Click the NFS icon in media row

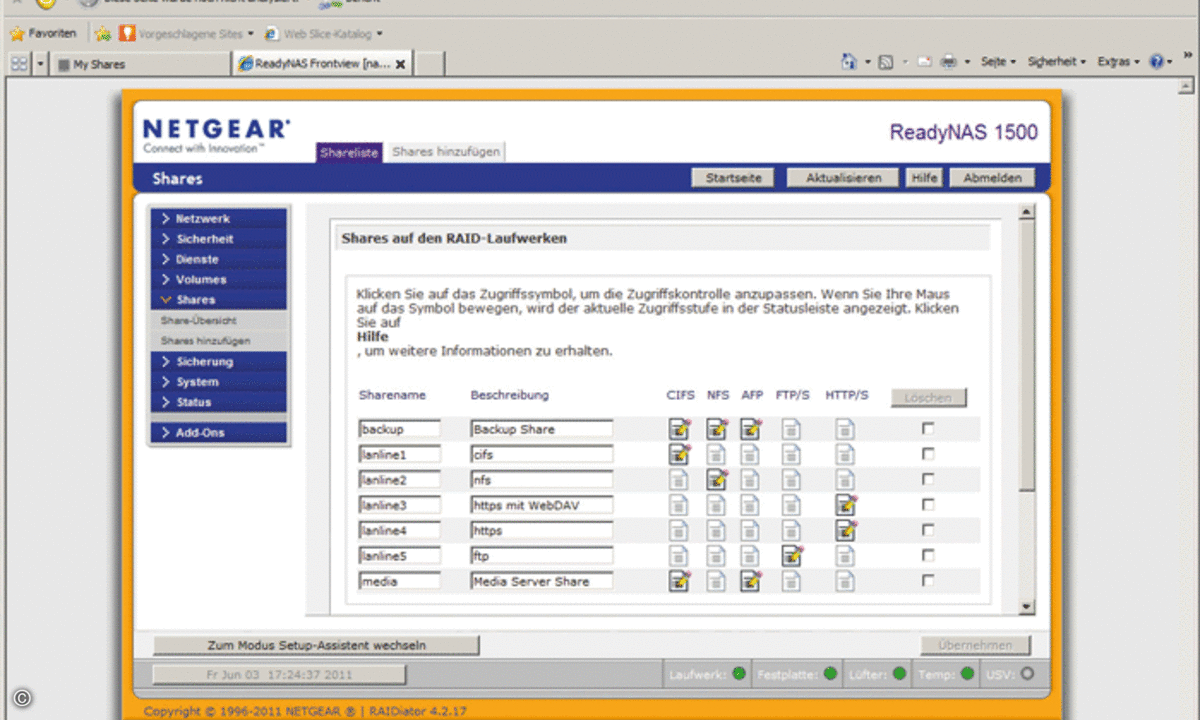click(717, 581)
